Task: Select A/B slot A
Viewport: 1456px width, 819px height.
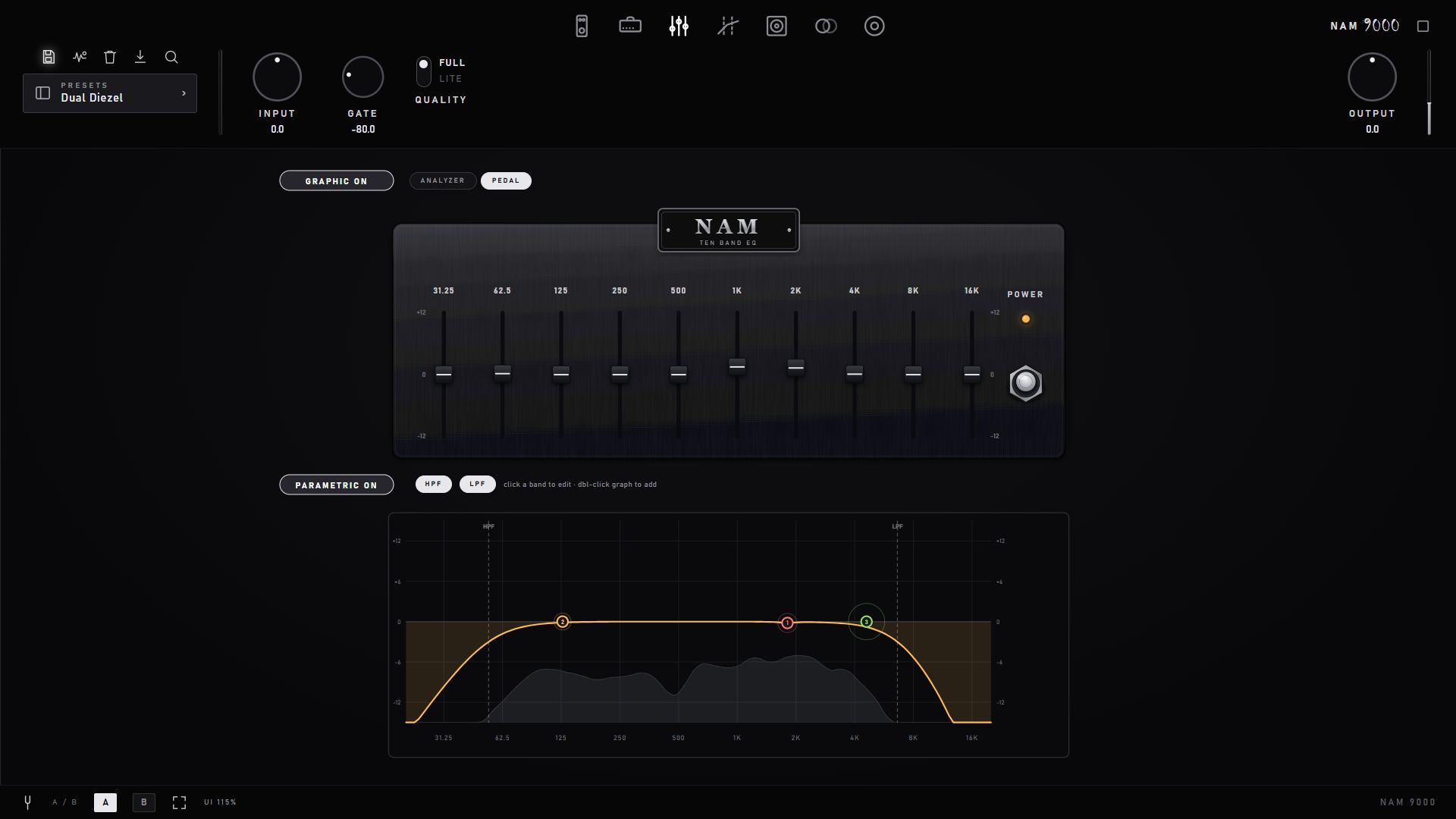Action: click(x=105, y=802)
